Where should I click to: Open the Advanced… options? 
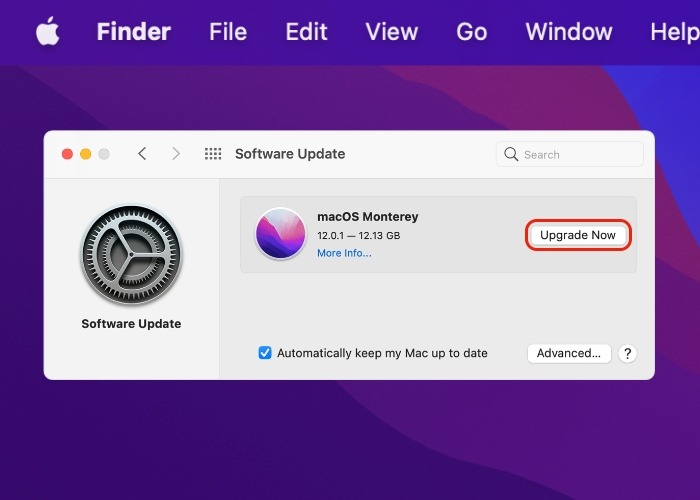[x=568, y=353]
